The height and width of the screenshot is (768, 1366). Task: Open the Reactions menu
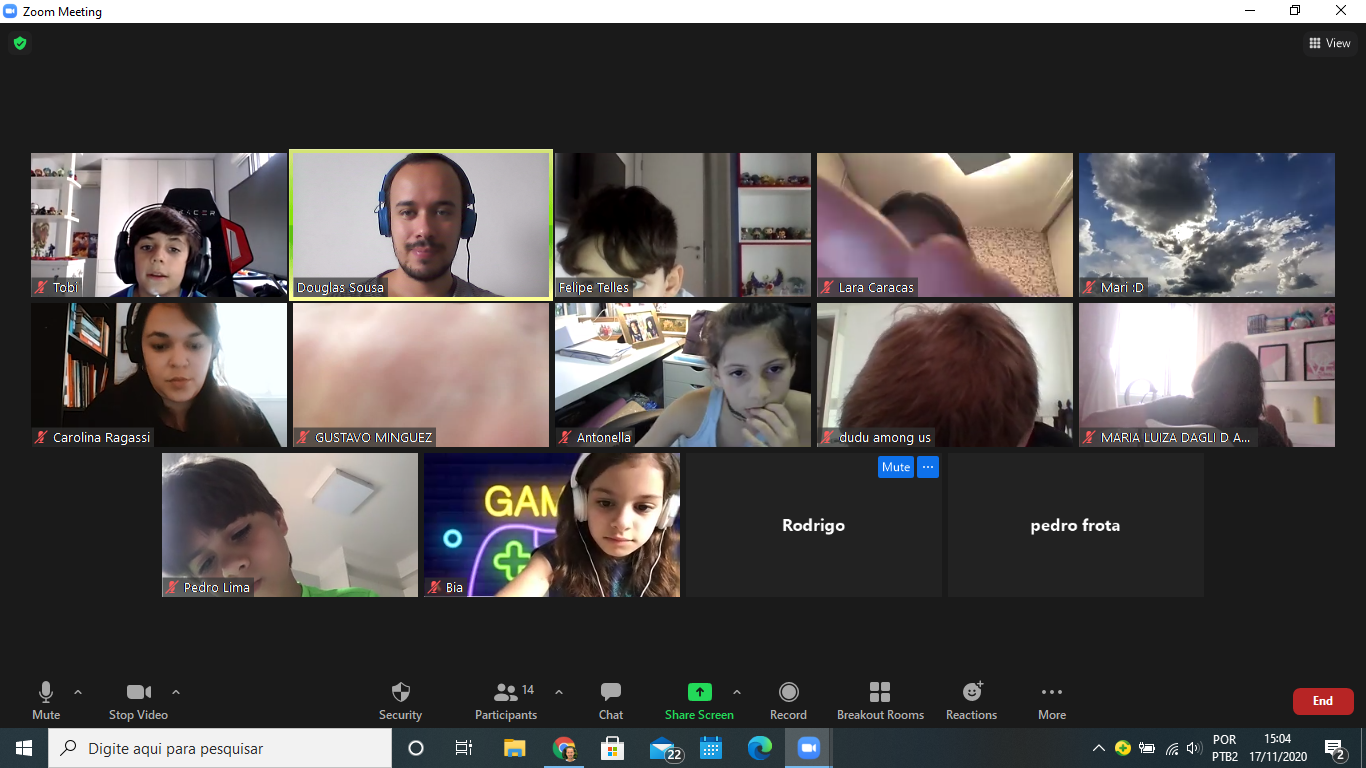(x=972, y=700)
